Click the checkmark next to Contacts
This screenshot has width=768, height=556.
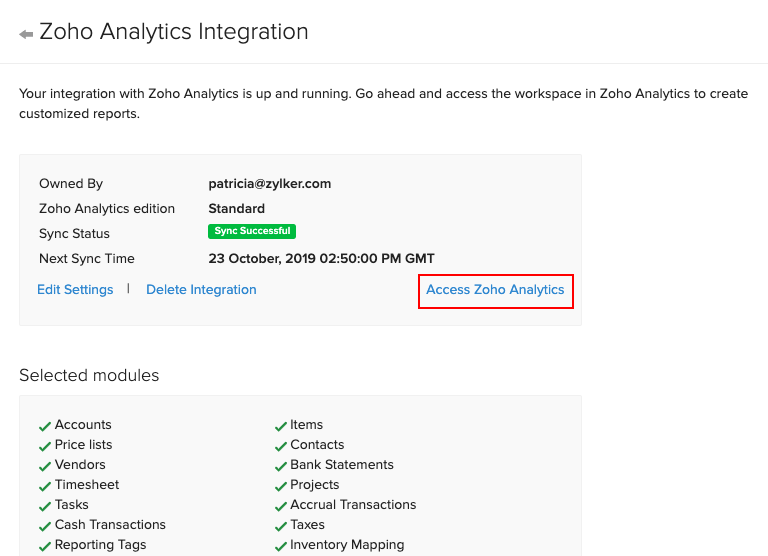click(281, 446)
